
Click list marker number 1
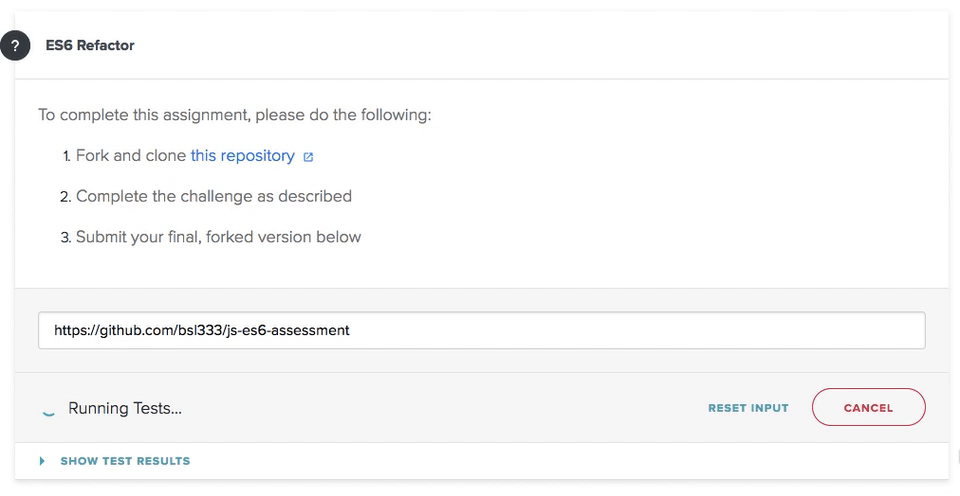coord(67,156)
